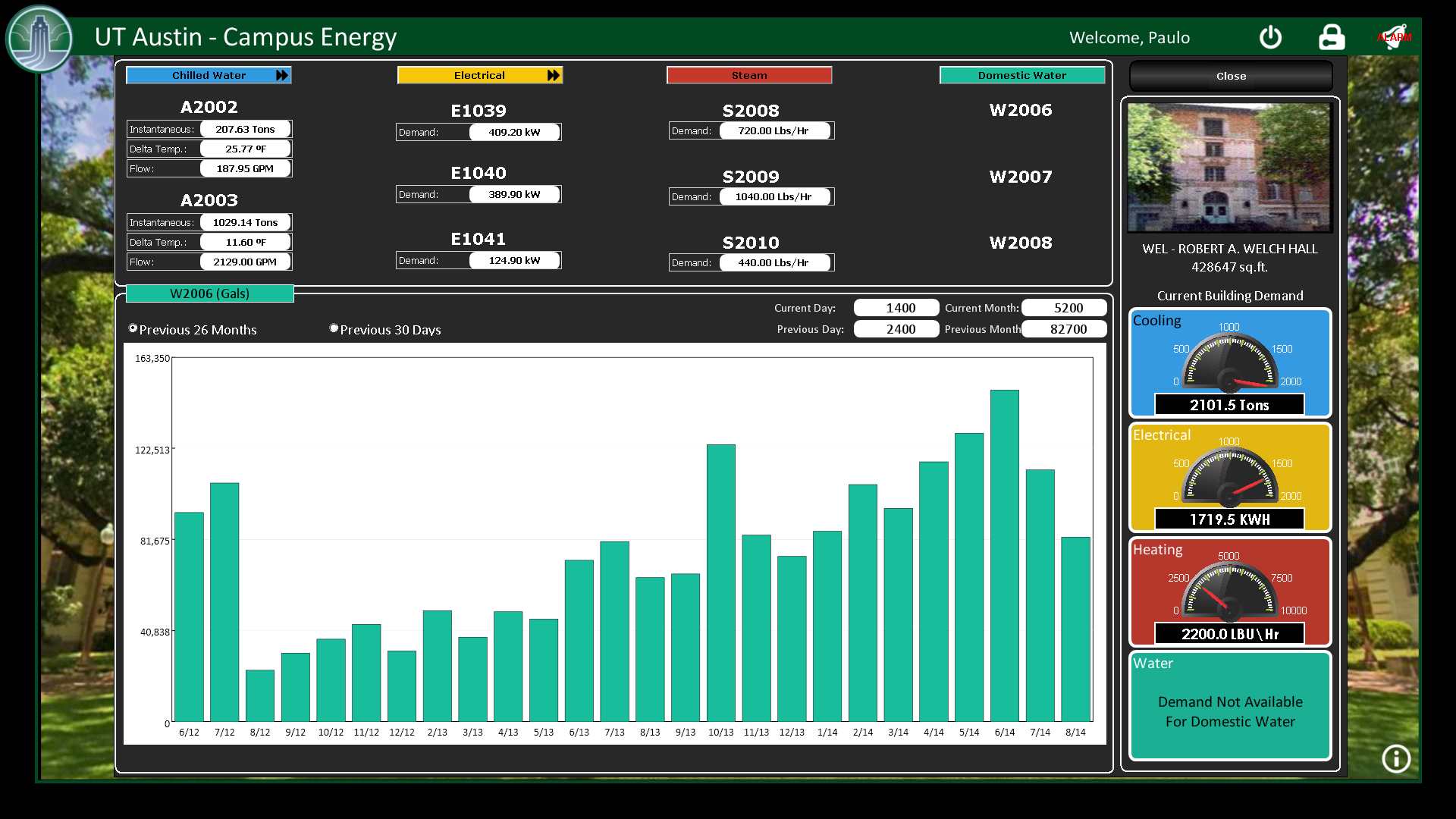Click E1039 demand 409.20 kW value

[514, 132]
